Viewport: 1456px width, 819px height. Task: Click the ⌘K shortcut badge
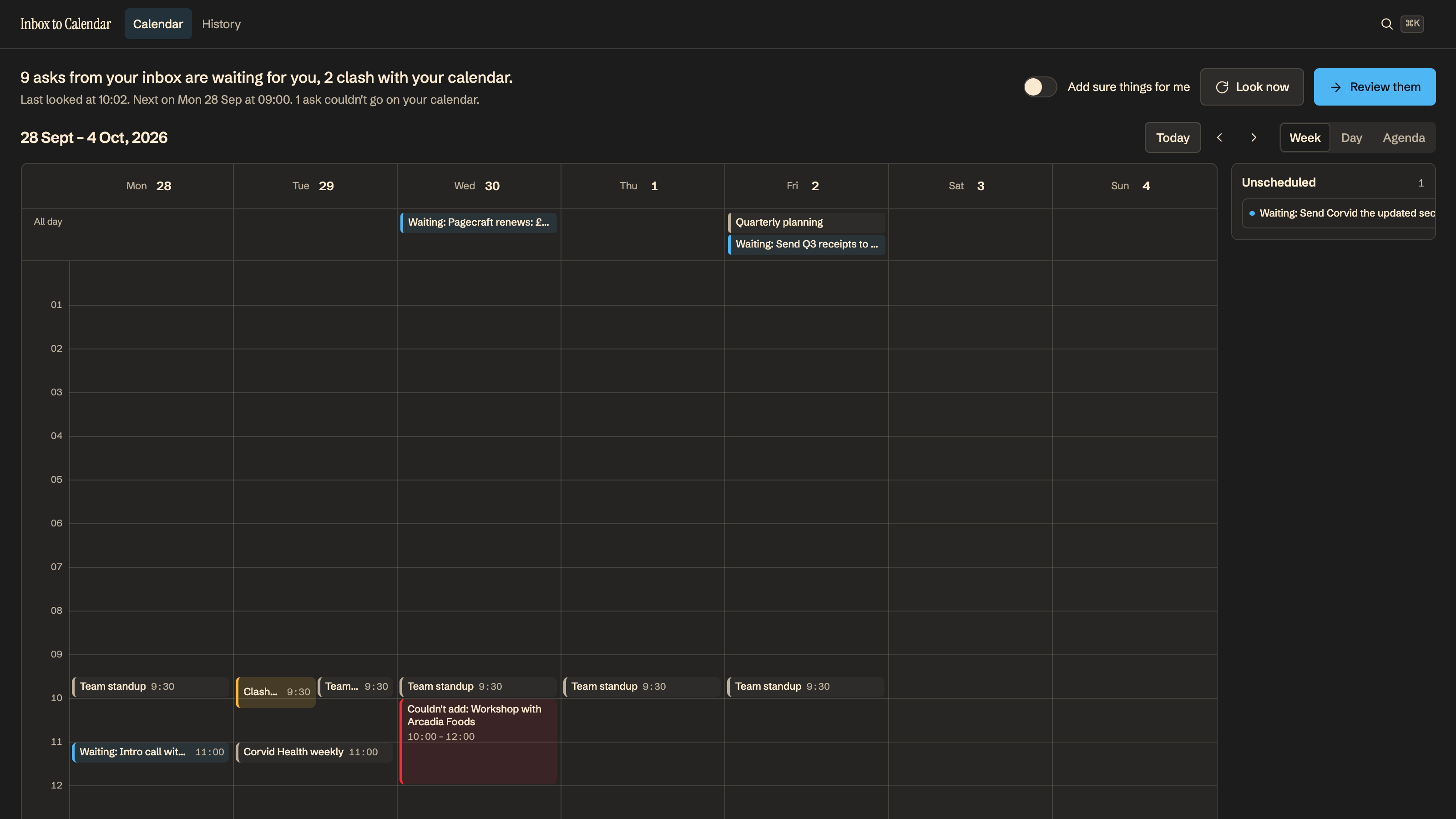point(1412,24)
